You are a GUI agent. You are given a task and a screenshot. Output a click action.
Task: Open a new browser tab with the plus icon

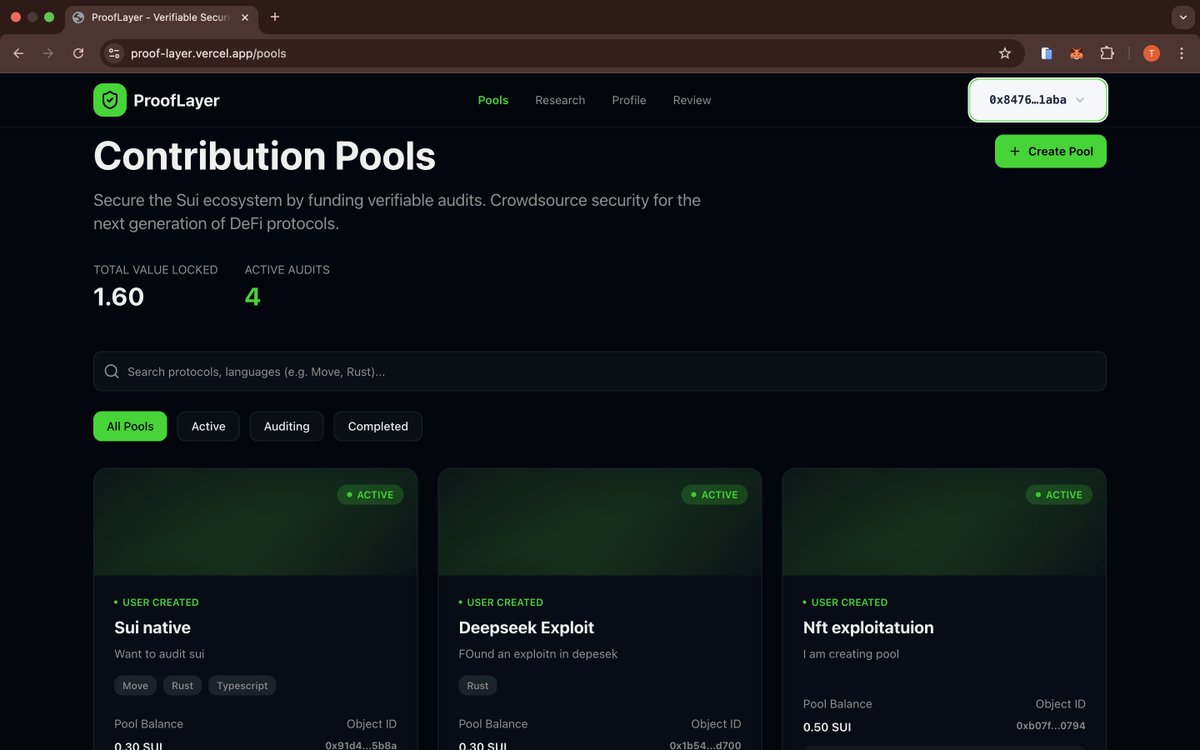275,17
